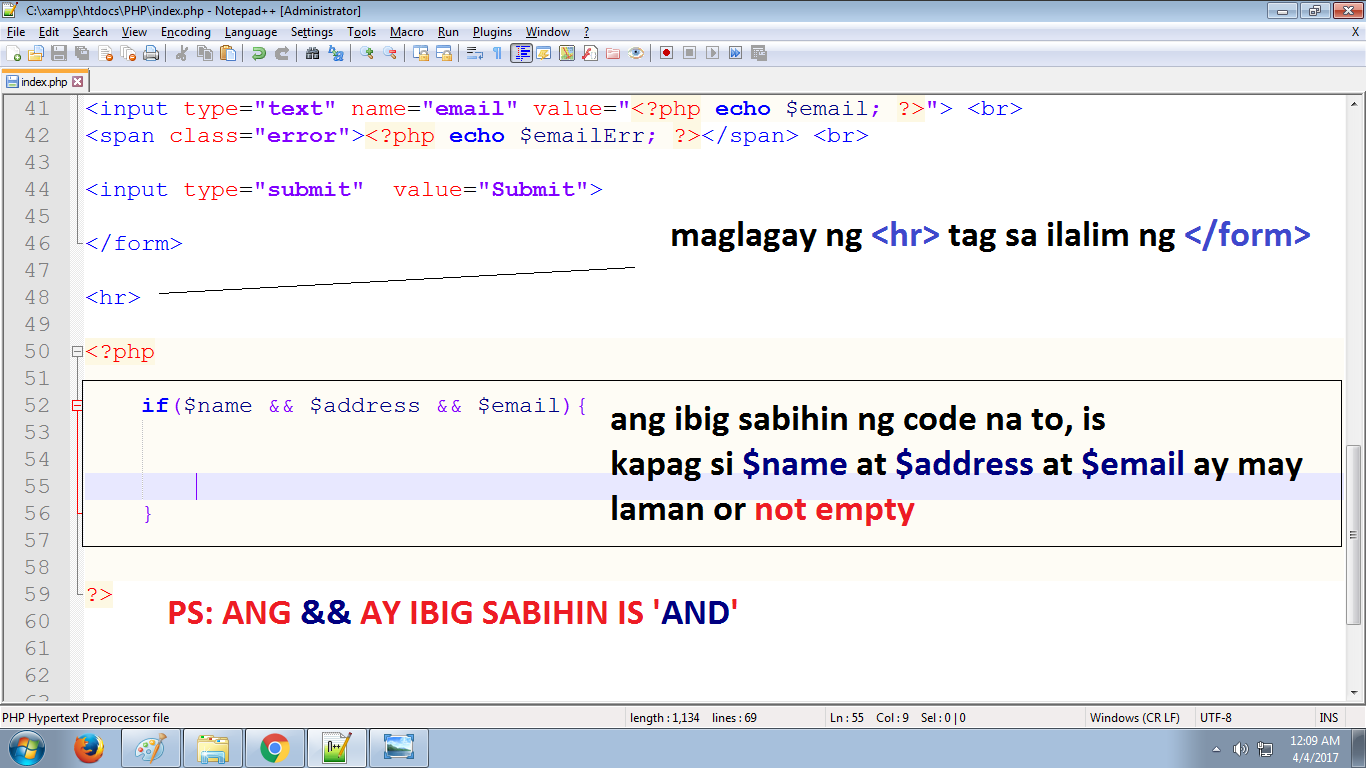Open the Language menu
Viewport: 1368px width, 768px height.
click(251, 31)
